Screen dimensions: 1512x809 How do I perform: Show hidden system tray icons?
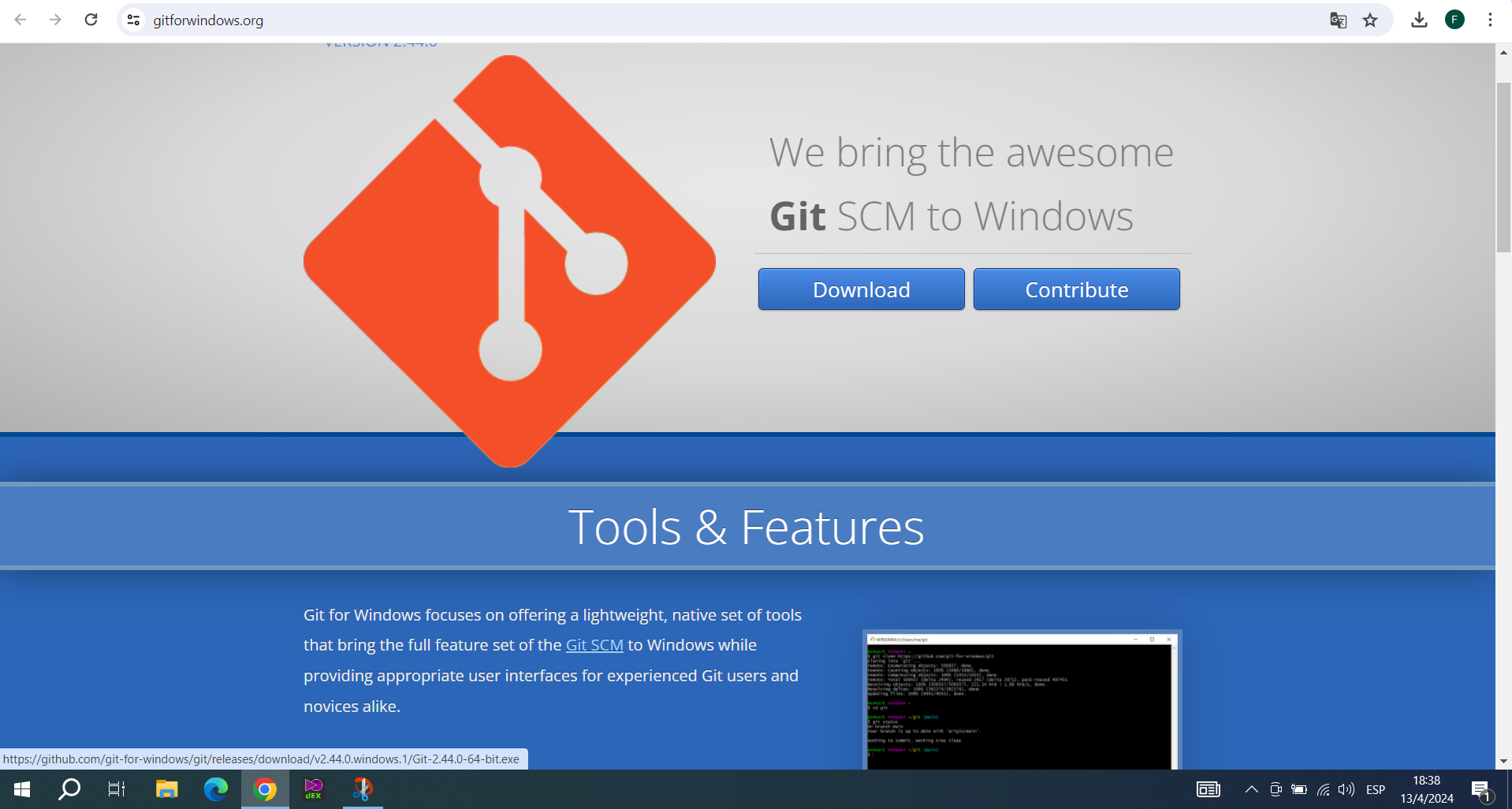coord(1251,789)
